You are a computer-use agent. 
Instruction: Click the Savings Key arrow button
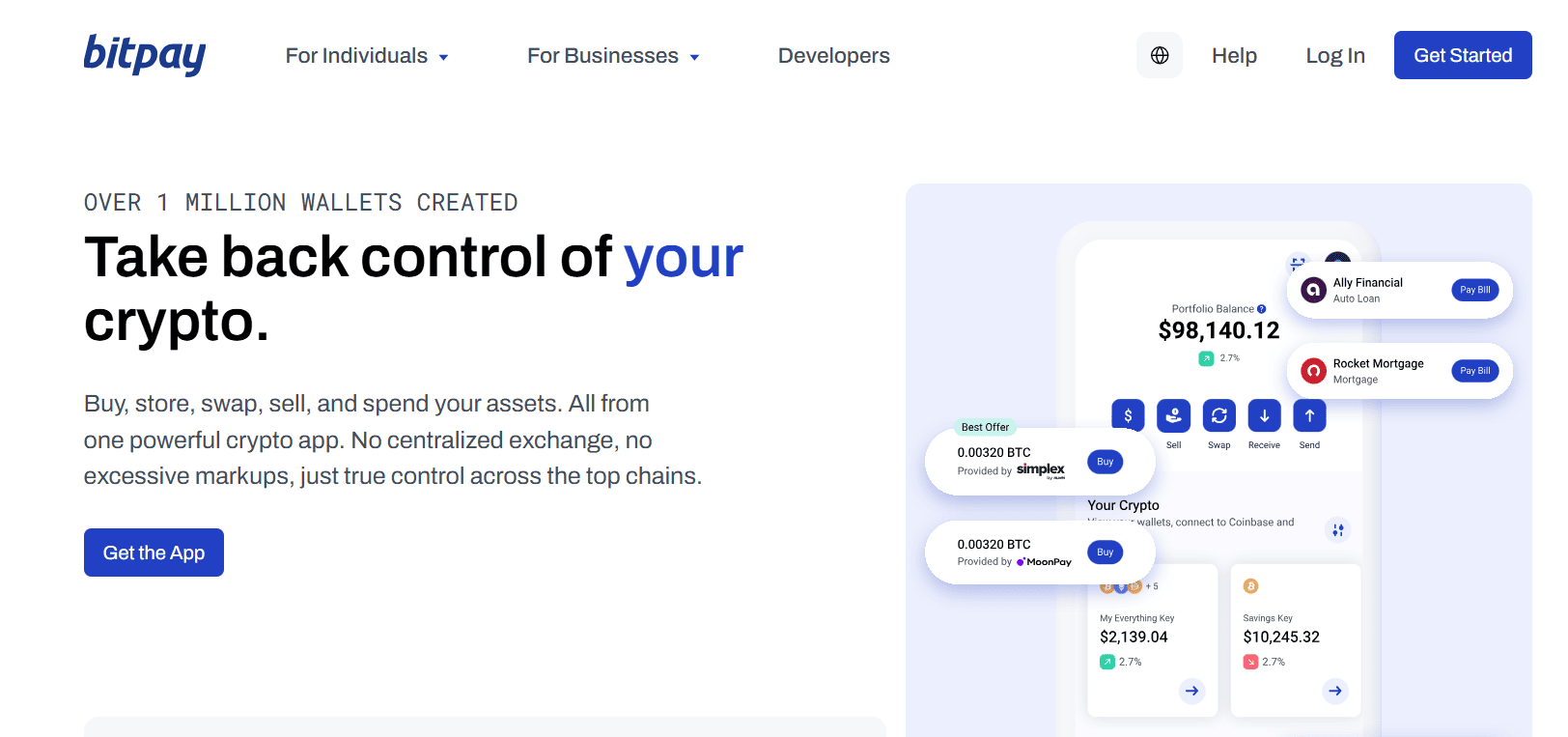point(1334,691)
